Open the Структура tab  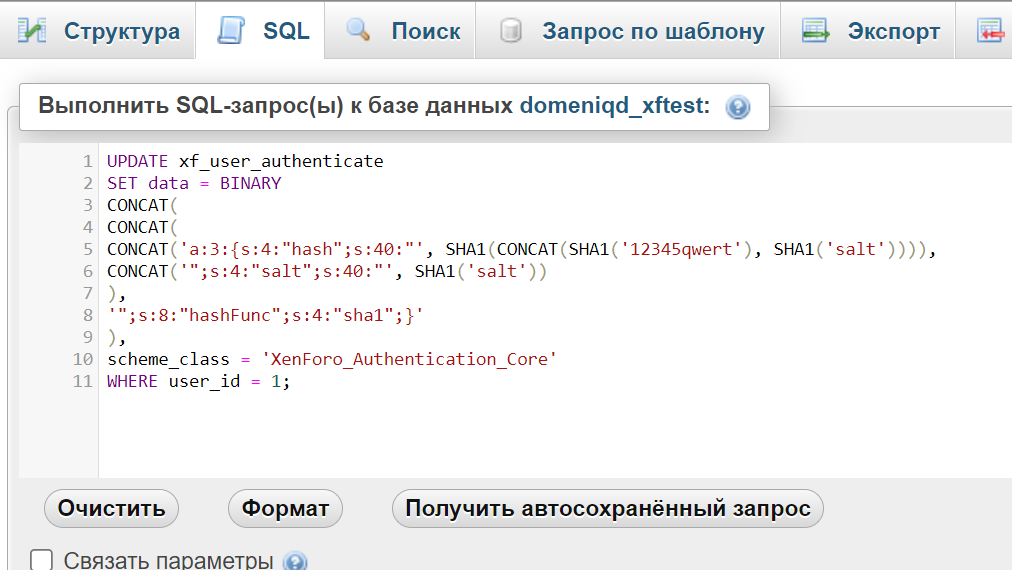click(x=97, y=30)
